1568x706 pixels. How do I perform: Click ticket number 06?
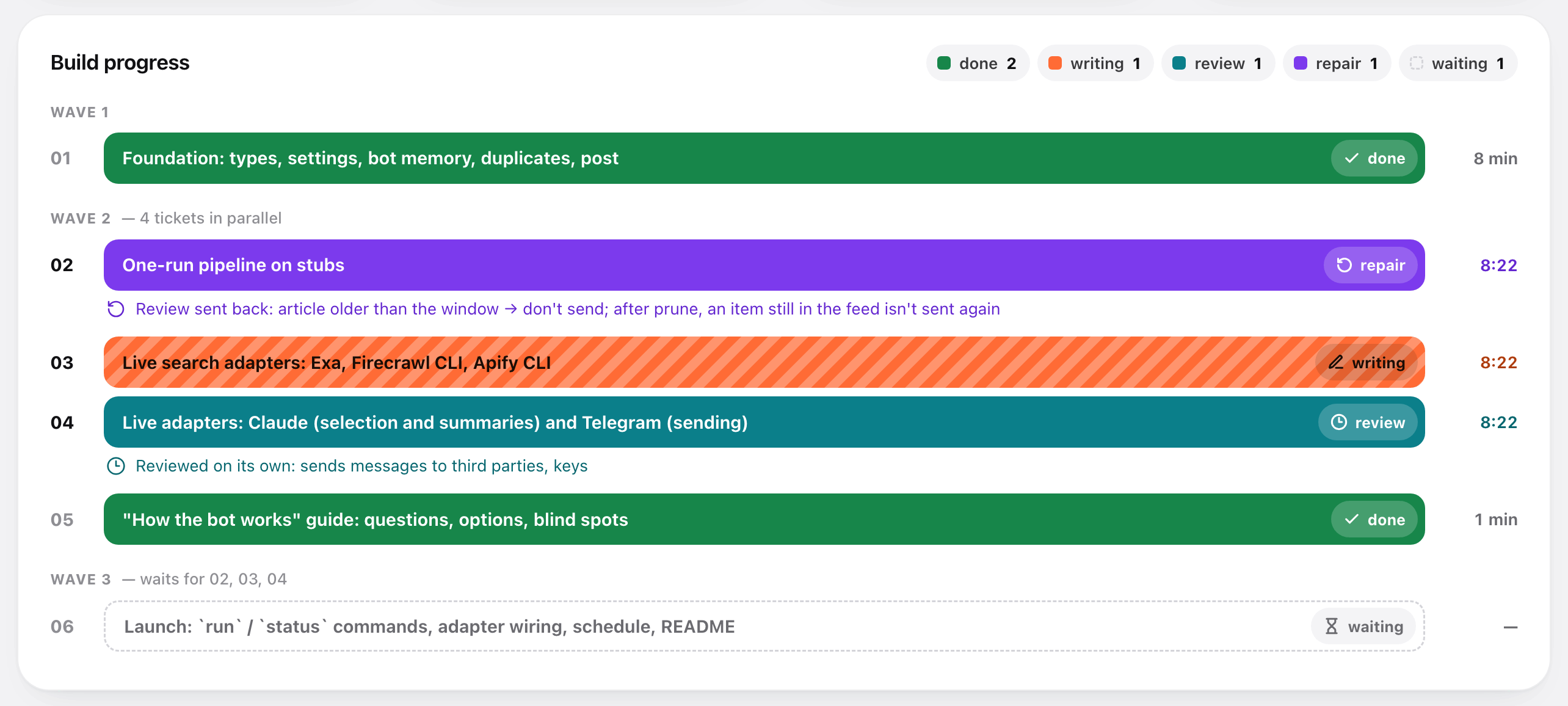tap(62, 626)
